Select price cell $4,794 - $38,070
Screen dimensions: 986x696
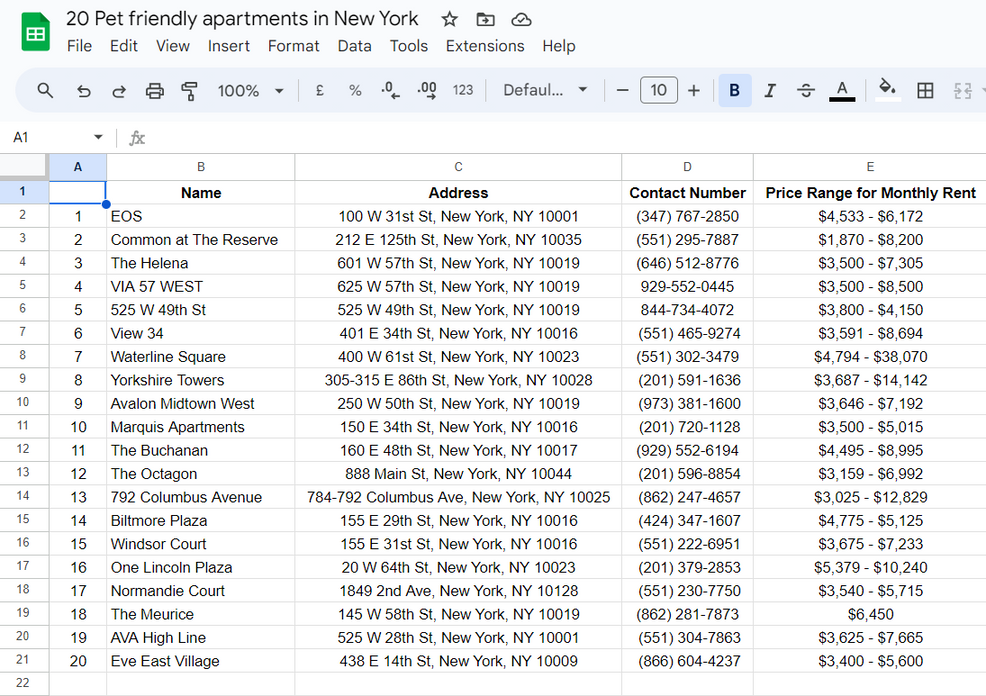click(870, 356)
